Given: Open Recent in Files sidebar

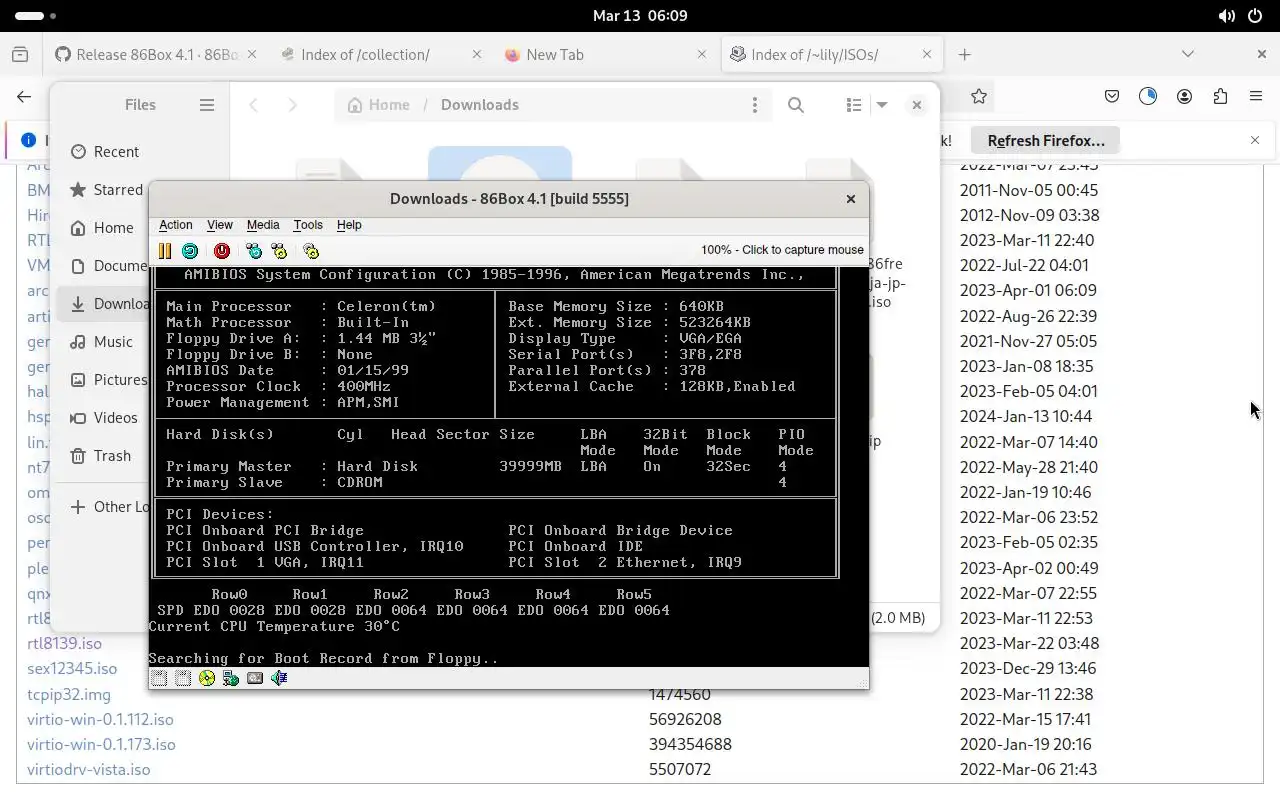Looking at the screenshot, I should [104, 152].
